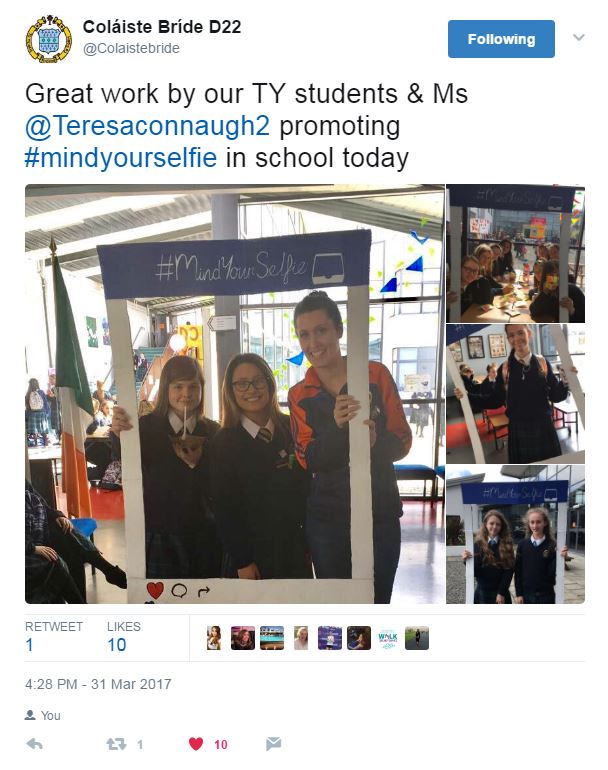The image size is (608, 770).
Task: Click the retweet icon under the tweet
Action: click(x=116, y=744)
